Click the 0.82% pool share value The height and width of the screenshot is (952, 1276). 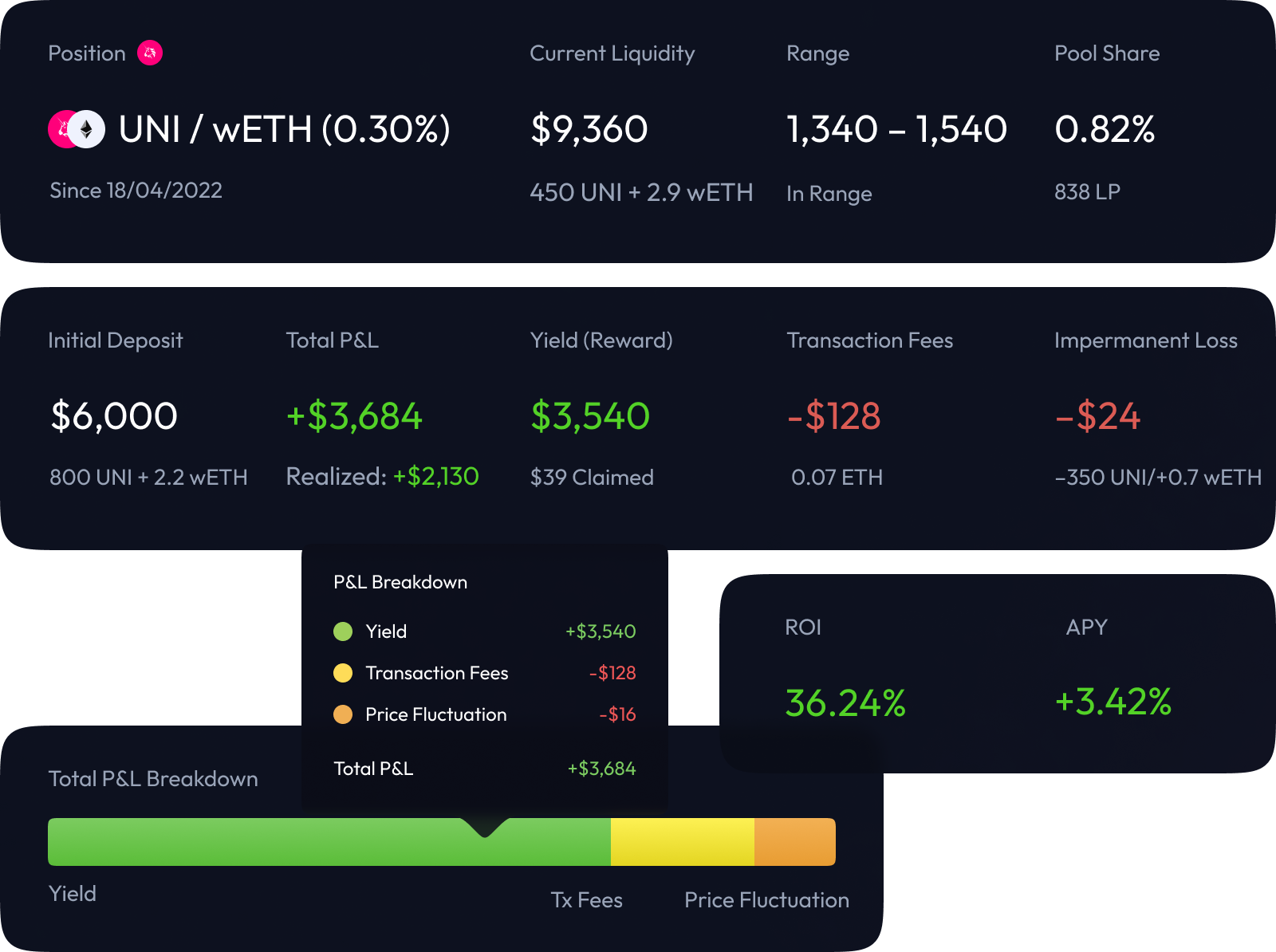coord(1105,129)
